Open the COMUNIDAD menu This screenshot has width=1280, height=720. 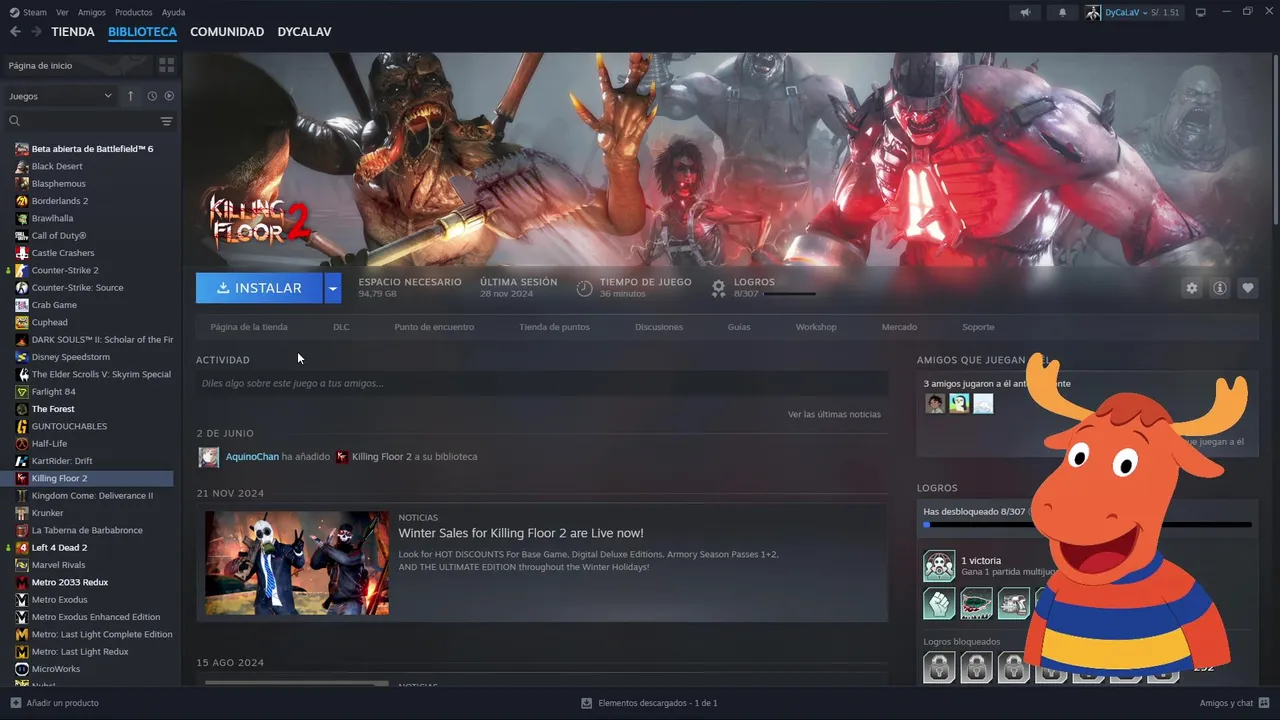coord(227,32)
